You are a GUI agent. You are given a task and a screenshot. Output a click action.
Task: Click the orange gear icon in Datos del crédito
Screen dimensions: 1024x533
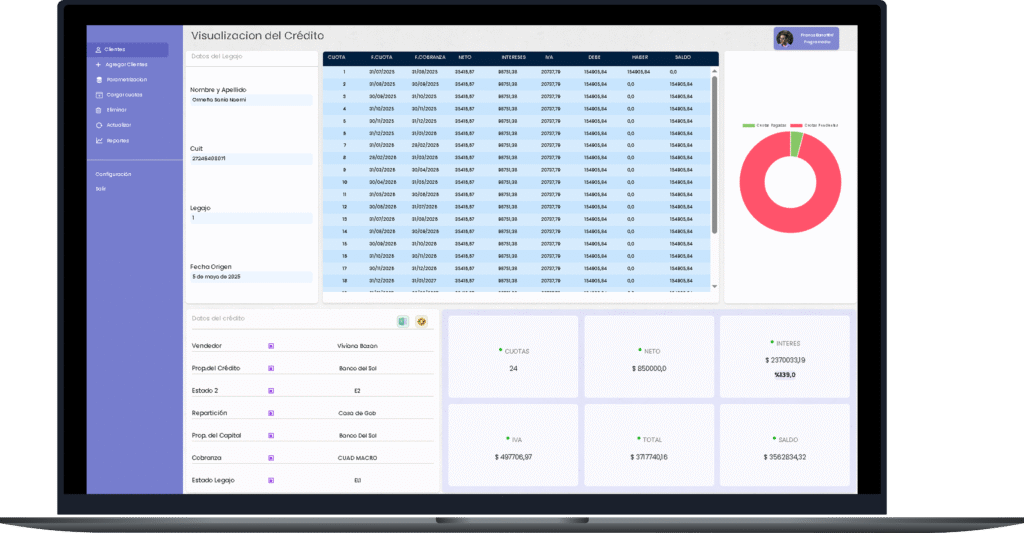tap(421, 321)
